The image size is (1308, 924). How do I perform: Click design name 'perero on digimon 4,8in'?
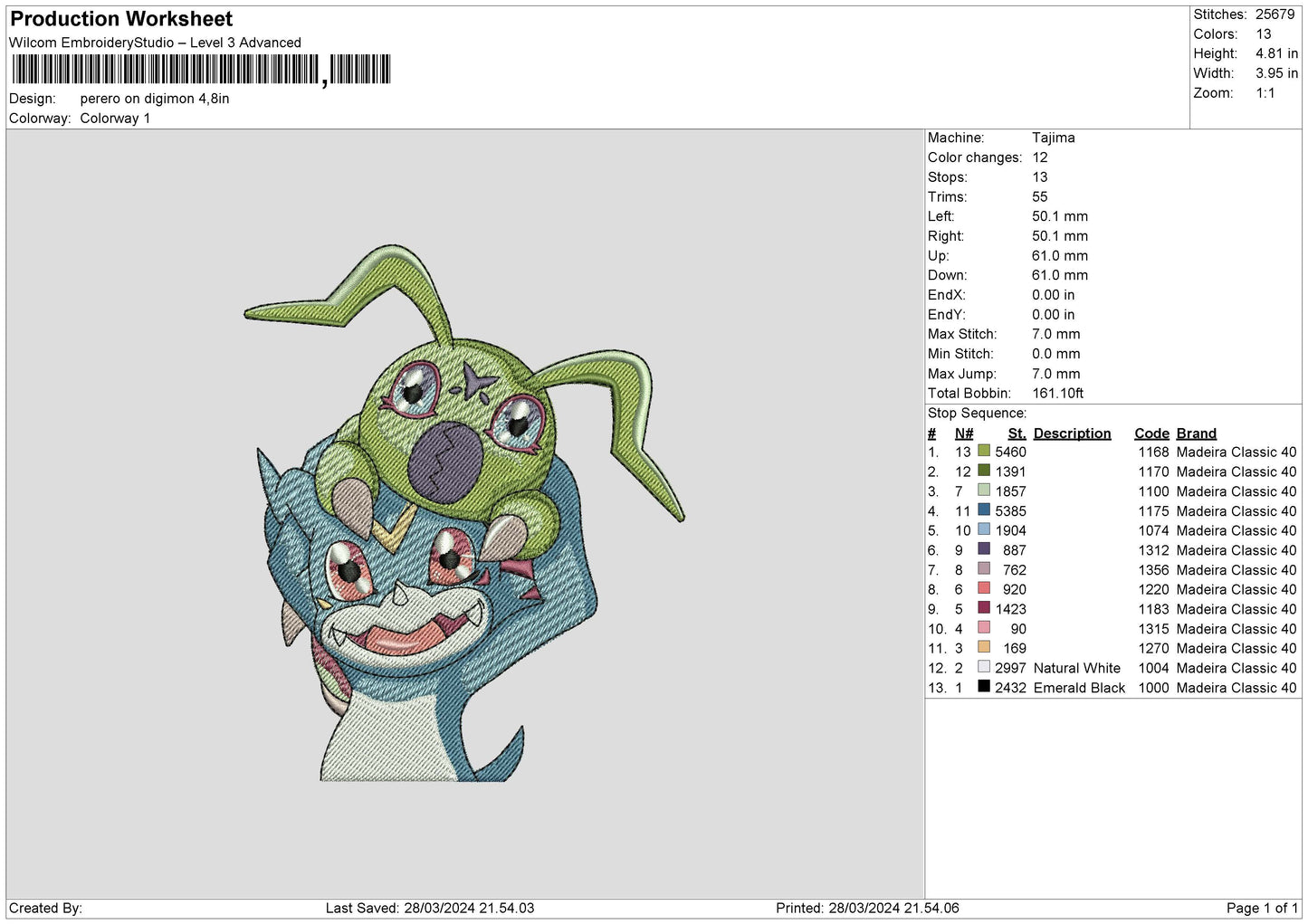coord(155,99)
